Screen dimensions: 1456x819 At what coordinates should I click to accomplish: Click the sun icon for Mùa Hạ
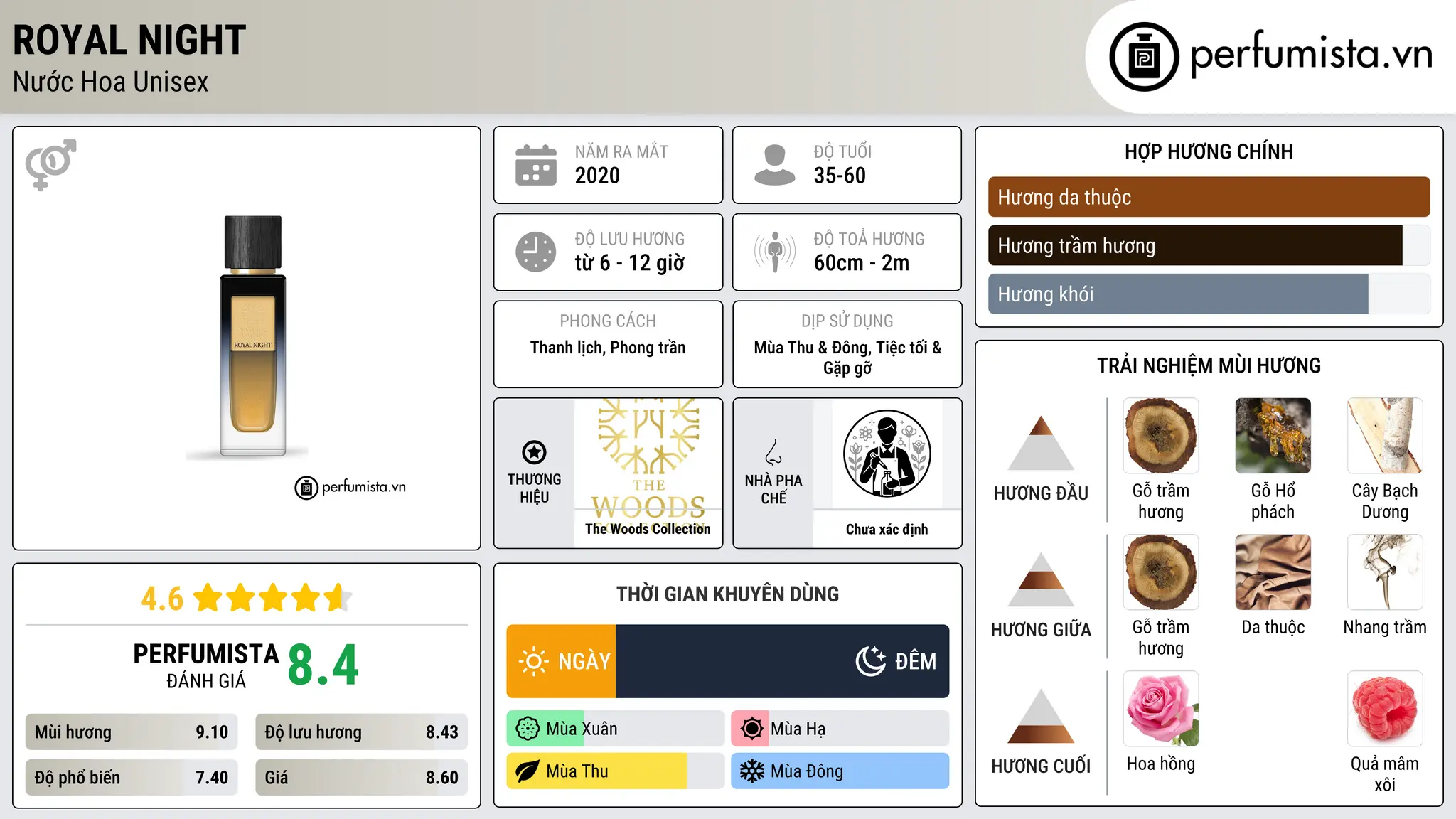(x=751, y=729)
